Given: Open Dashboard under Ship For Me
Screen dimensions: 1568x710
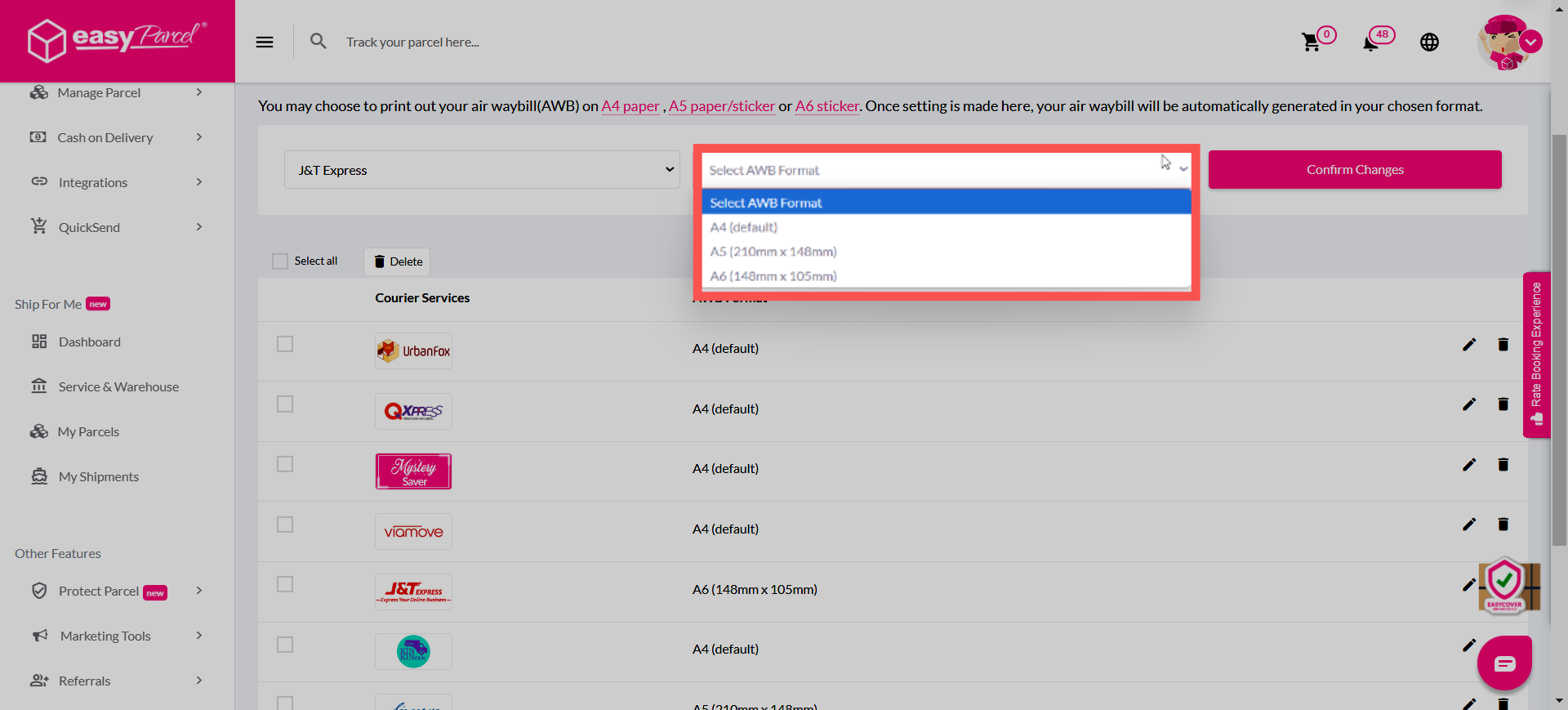Looking at the screenshot, I should [x=89, y=342].
